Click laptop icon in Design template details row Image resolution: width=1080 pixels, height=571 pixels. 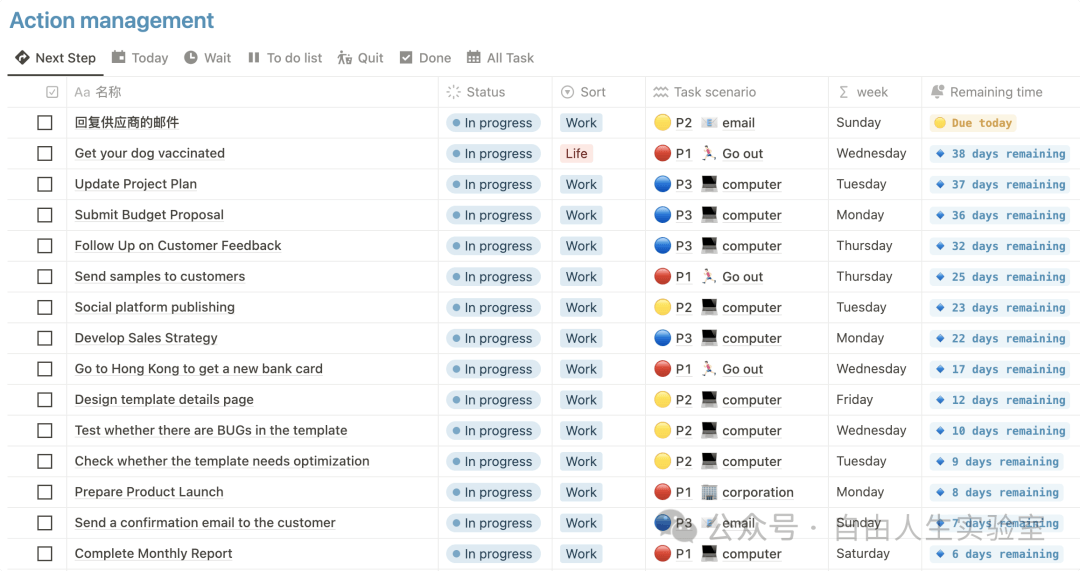coord(709,399)
